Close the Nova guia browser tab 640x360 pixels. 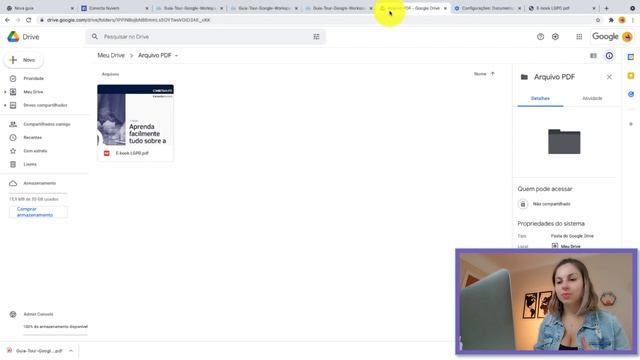[72, 8]
